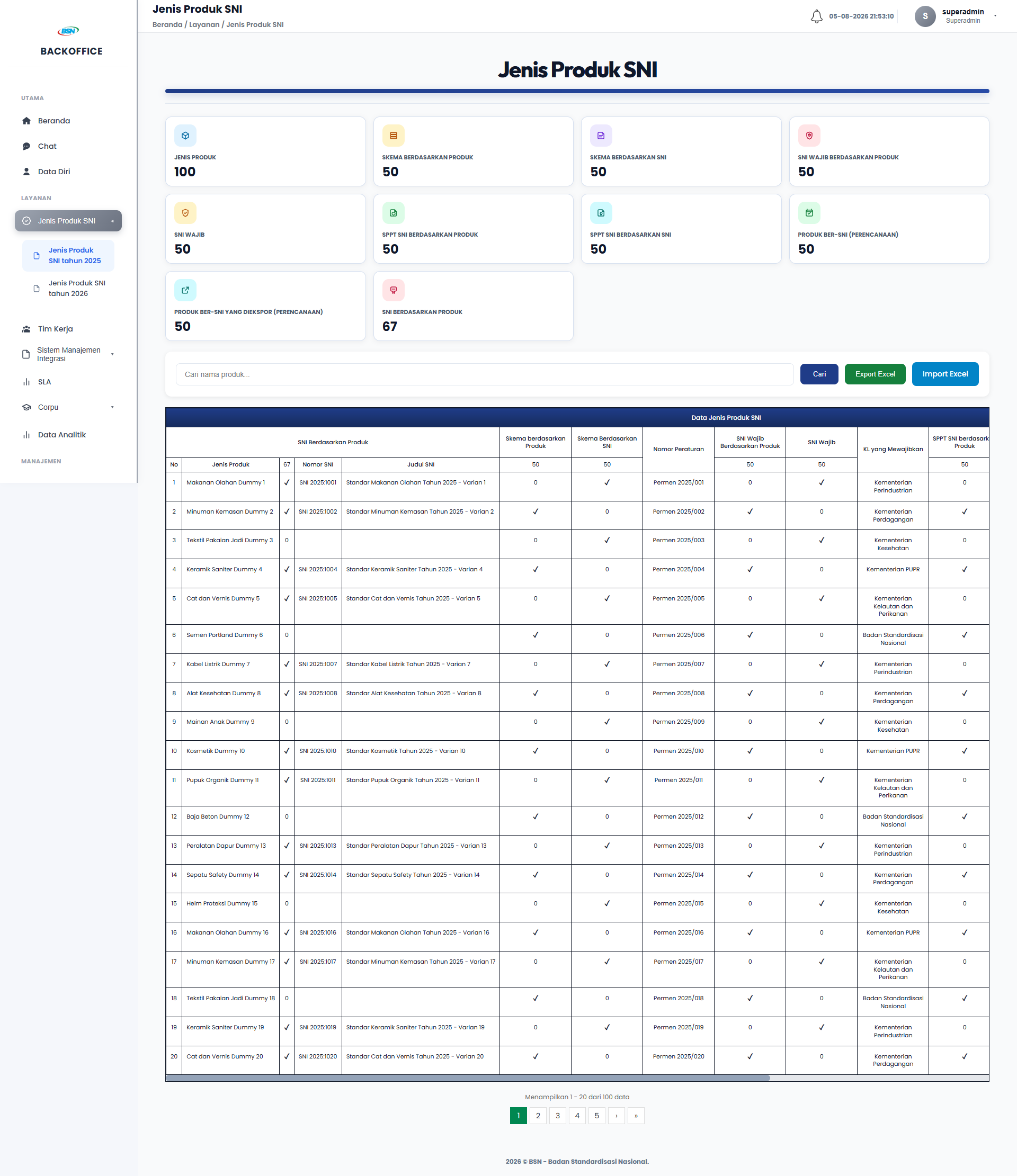Click the horizontal scrollbar under the table
Screen dimensions: 1017x1176
click(x=468, y=1078)
